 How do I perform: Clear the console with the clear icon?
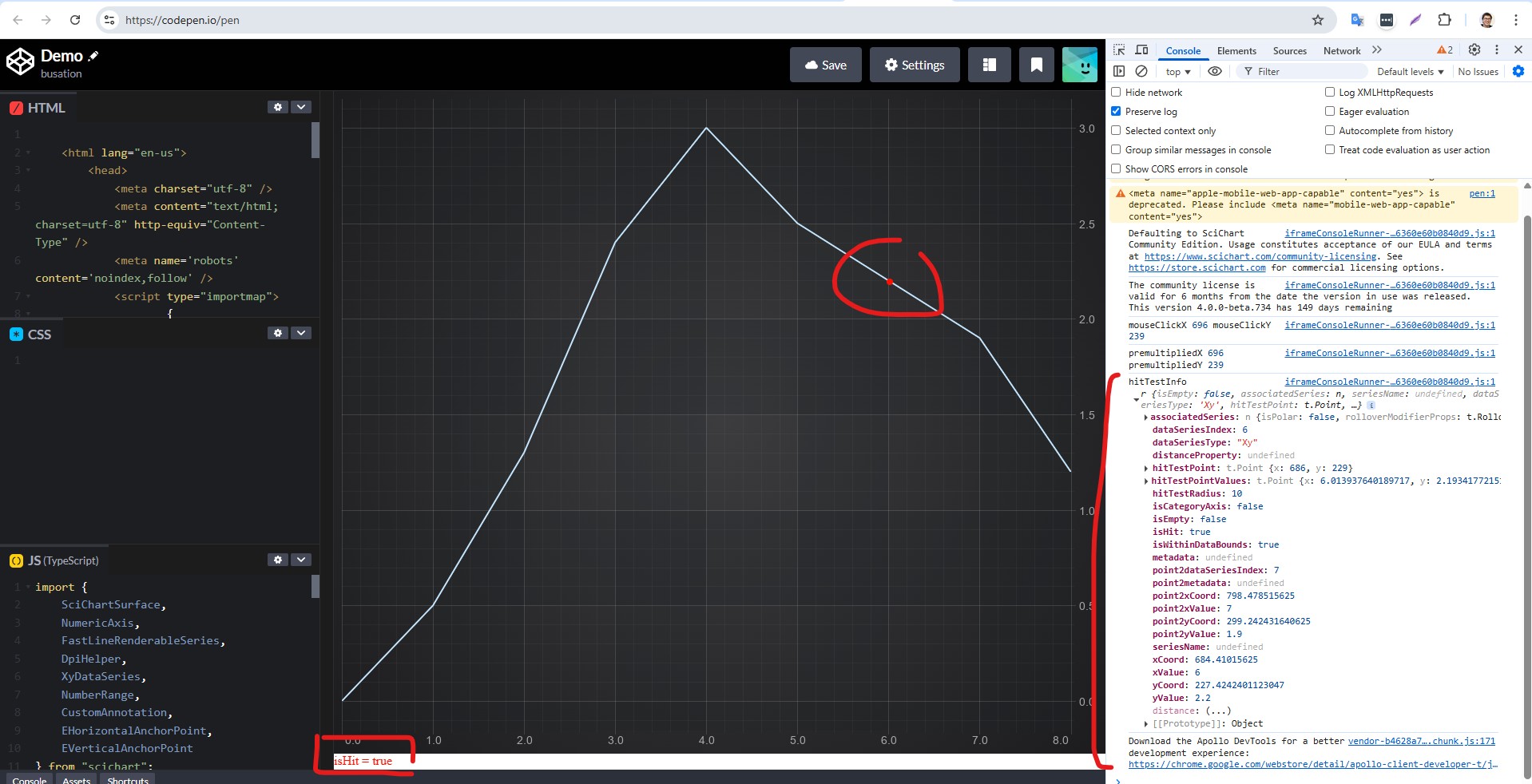[1141, 71]
